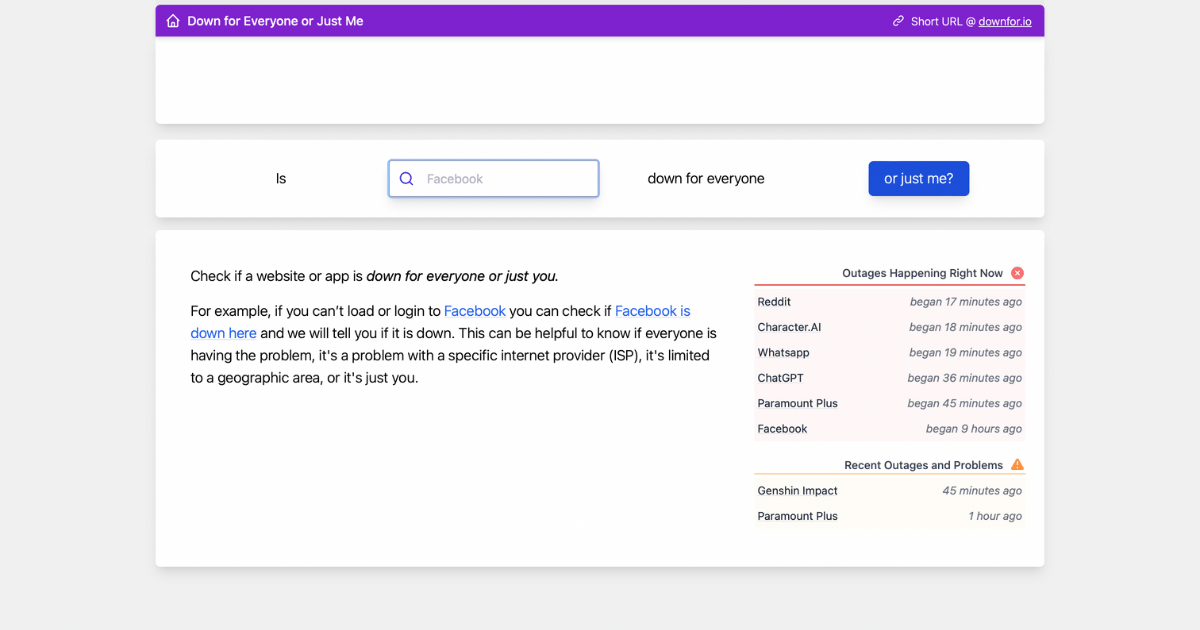The image size is (1200, 630).
Task: Select the ChatGPT outage entry
Action: [x=890, y=378]
